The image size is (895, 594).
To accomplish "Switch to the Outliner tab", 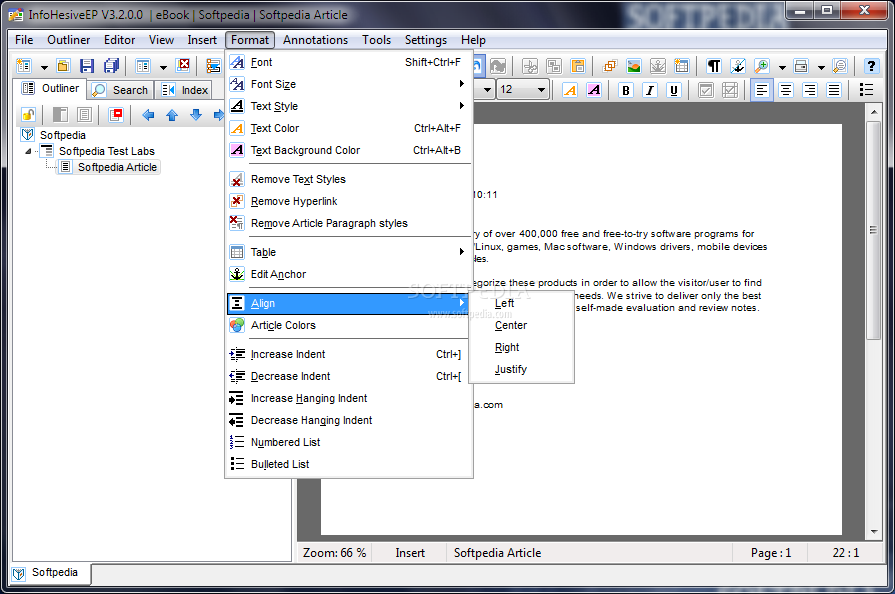I will tap(51, 88).
